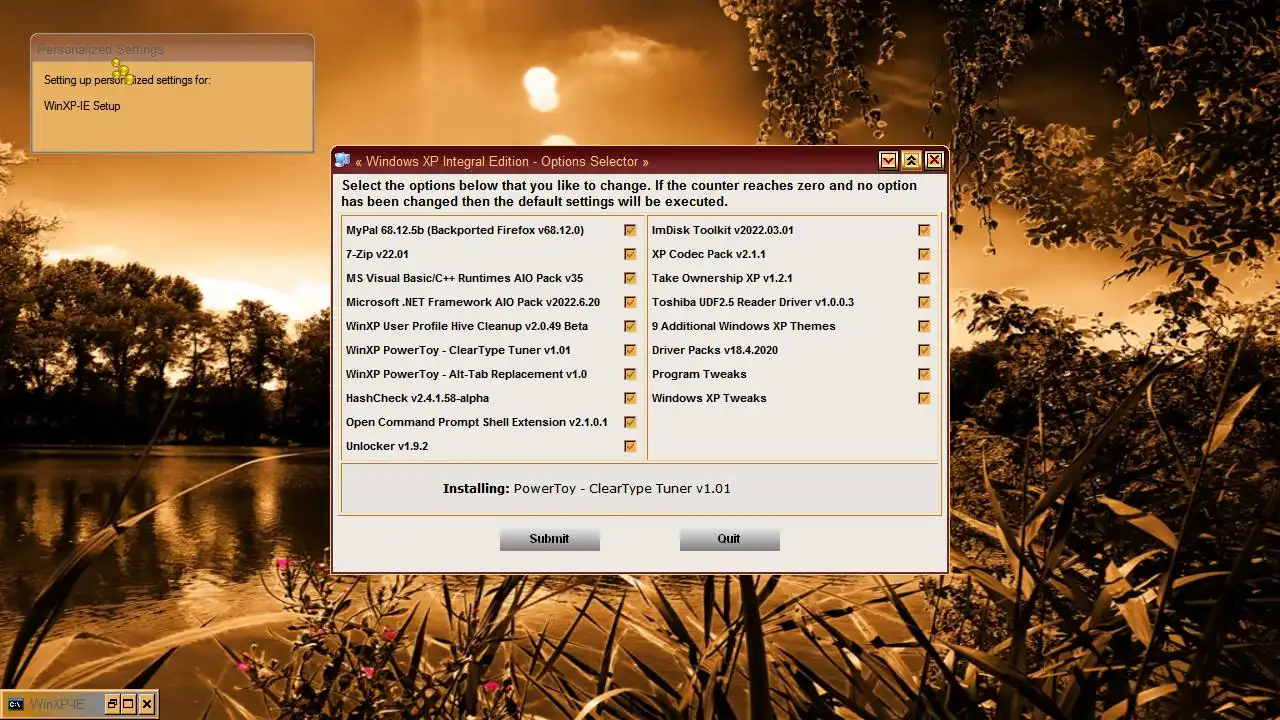Maximize the WinXP-IE taskbar window
1280x720 pixels.
point(128,704)
